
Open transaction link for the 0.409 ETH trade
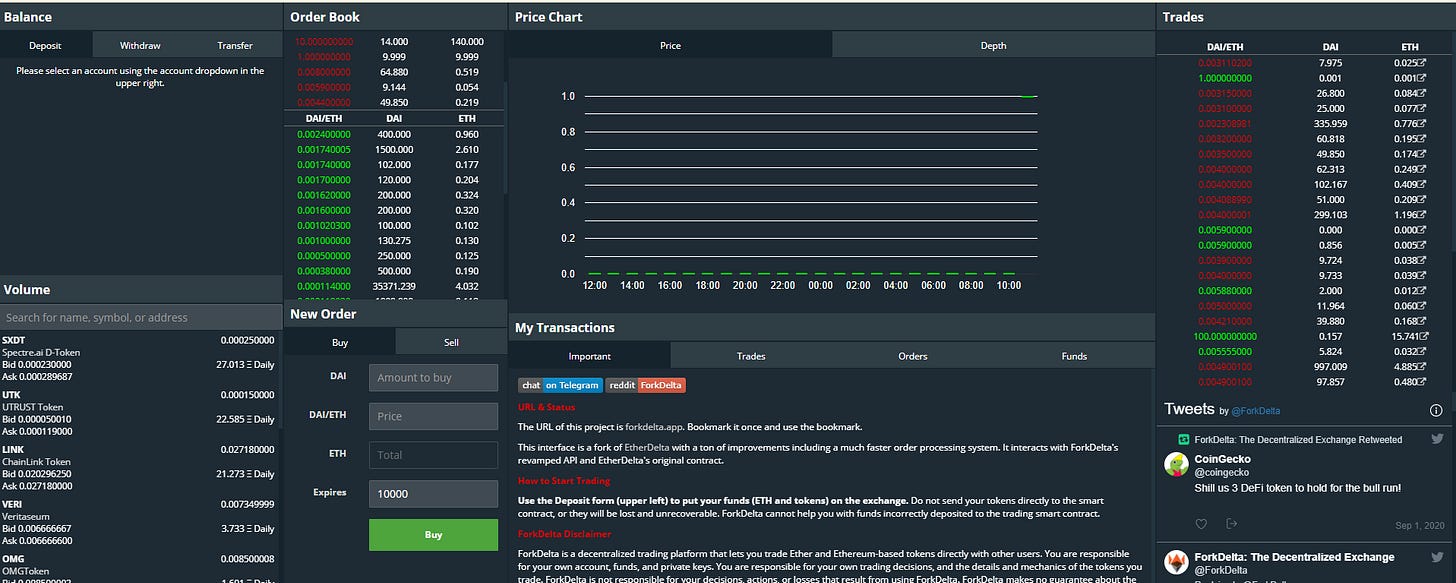pyautogui.click(x=1424, y=184)
